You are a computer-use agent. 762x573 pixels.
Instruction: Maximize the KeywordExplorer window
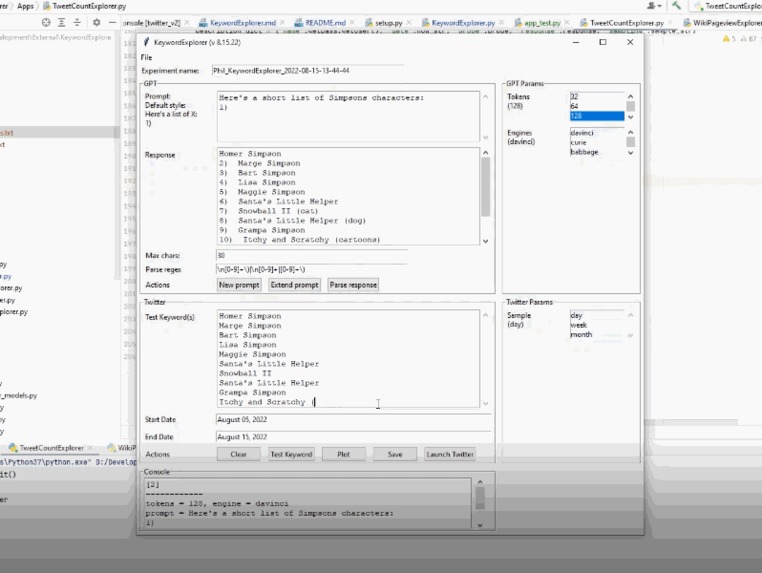click(603, 42)
